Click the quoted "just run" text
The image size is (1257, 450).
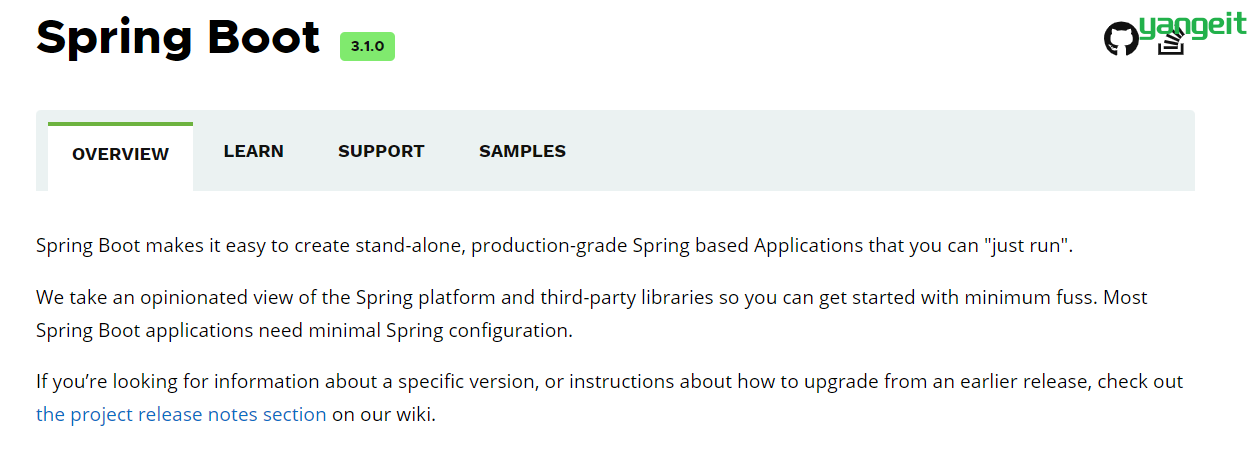pos(1025,246)
